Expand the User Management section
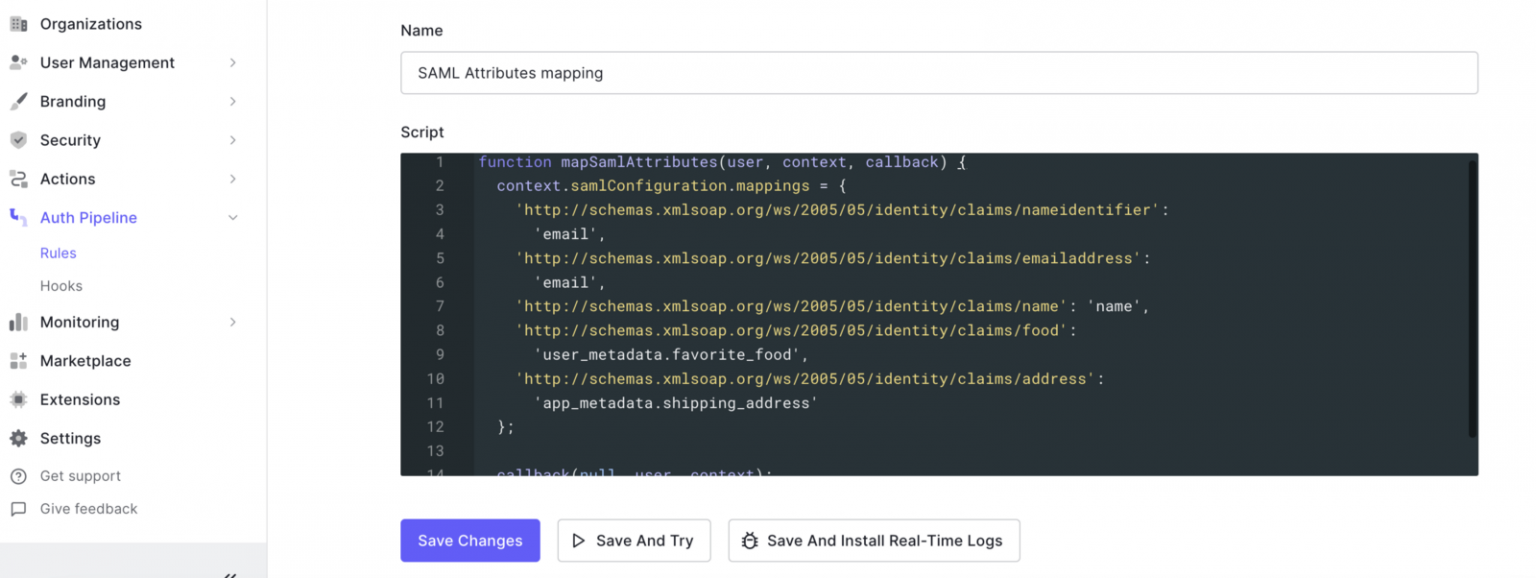Viewport: 1536px width, 578px height. pyautogui.click(x=233, y=62)
